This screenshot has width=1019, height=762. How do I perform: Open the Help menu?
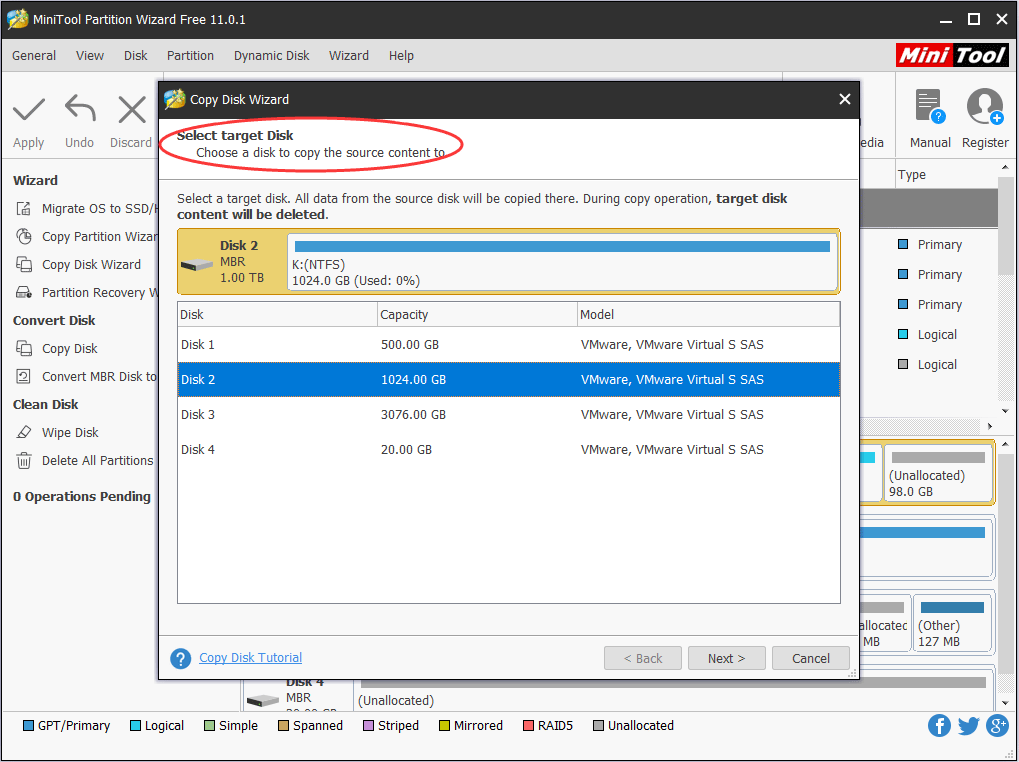click(x=401, y=56)
